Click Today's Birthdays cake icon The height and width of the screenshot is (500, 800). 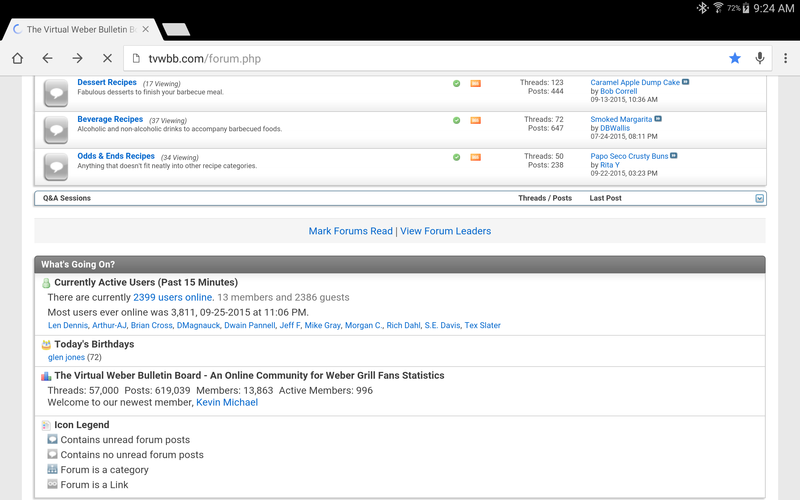click(x=46, y=344)
